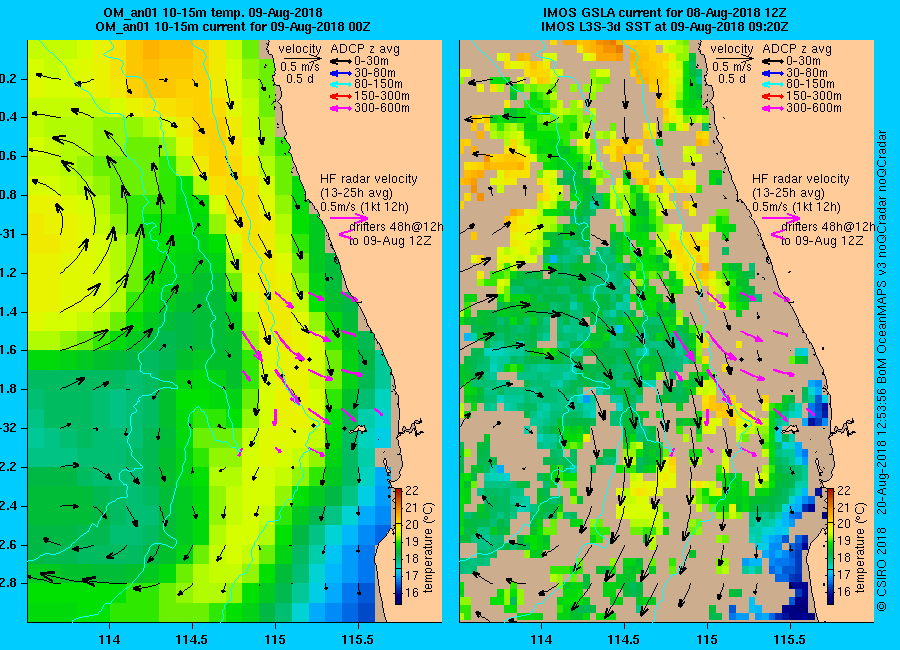Screen dimensions: 900x650
Task: Click title 'IMOS GSLA current for 08-Aug-2018 12Z'
Action: (x=665, y=13)
